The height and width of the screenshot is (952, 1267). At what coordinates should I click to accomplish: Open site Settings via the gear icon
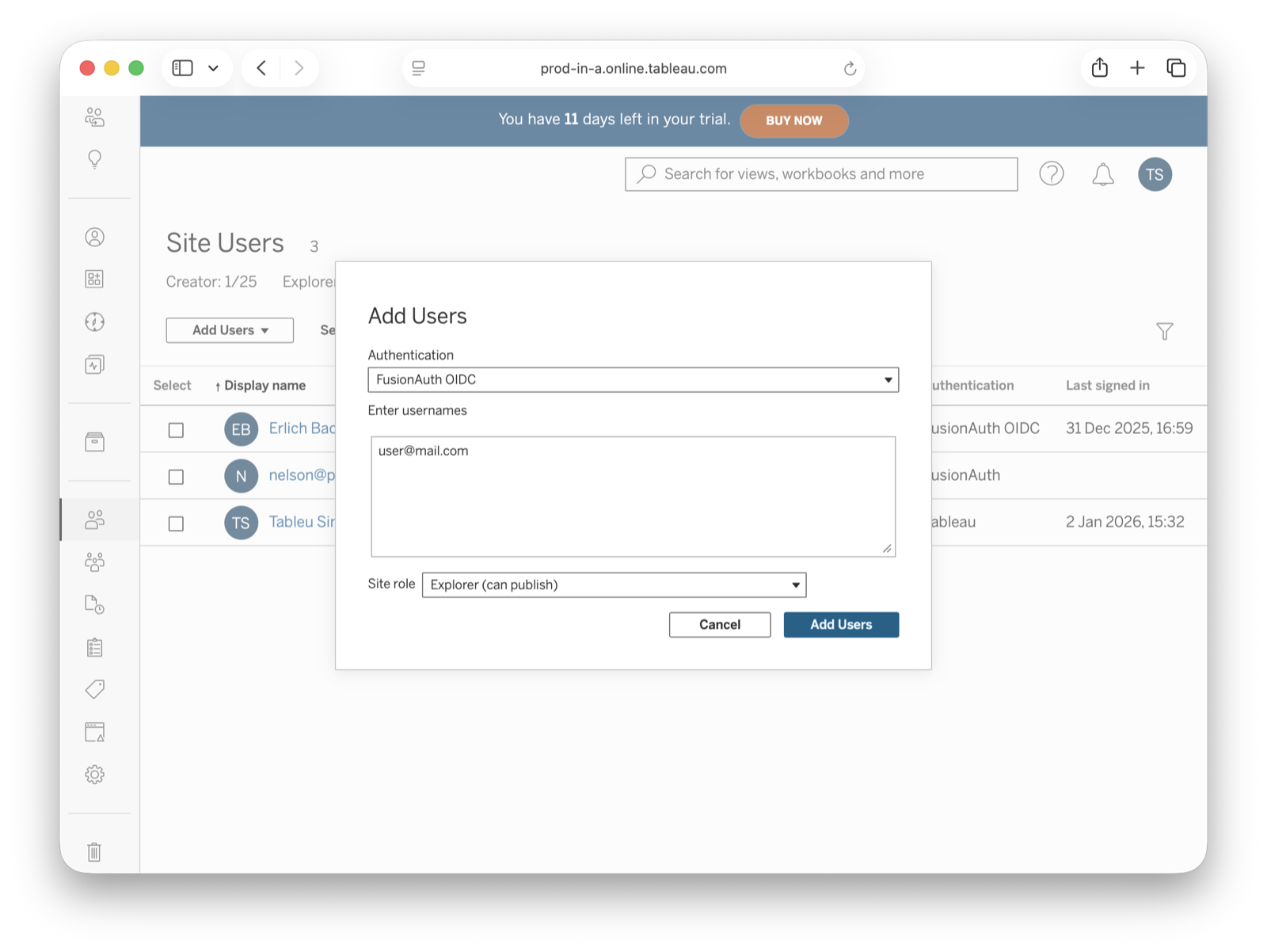pos(94,775)
